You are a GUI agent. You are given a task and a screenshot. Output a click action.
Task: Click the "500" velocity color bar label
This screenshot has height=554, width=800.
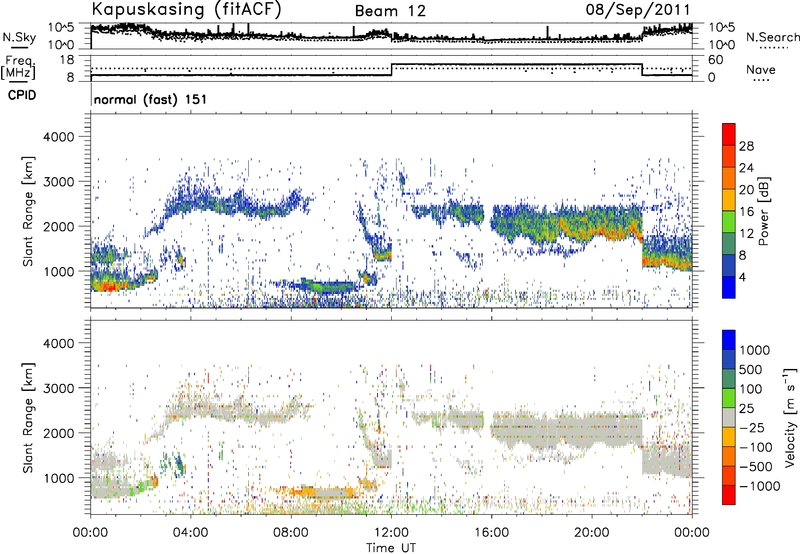751,370
